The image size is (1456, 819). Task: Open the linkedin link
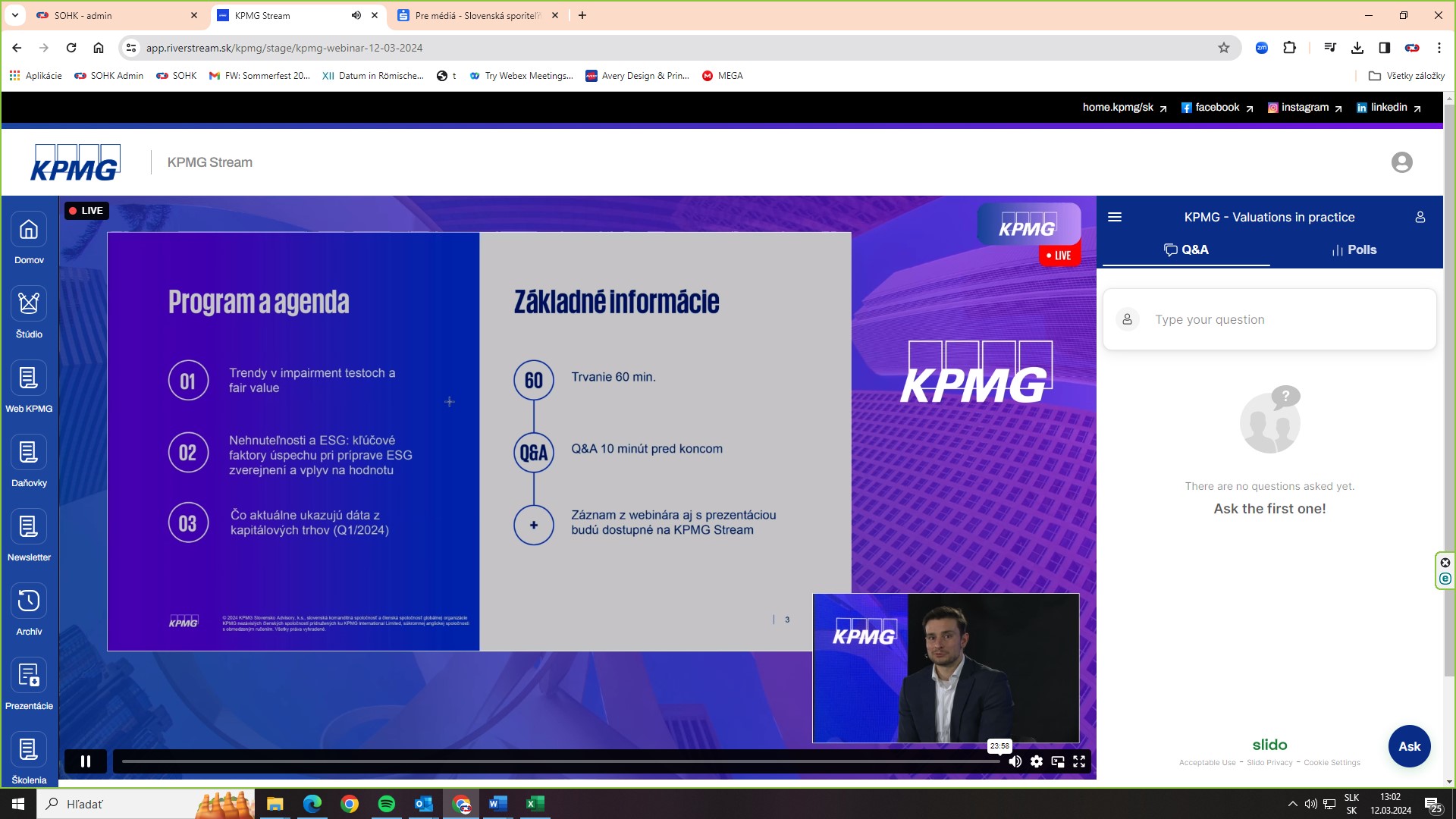click(1389, 108)
